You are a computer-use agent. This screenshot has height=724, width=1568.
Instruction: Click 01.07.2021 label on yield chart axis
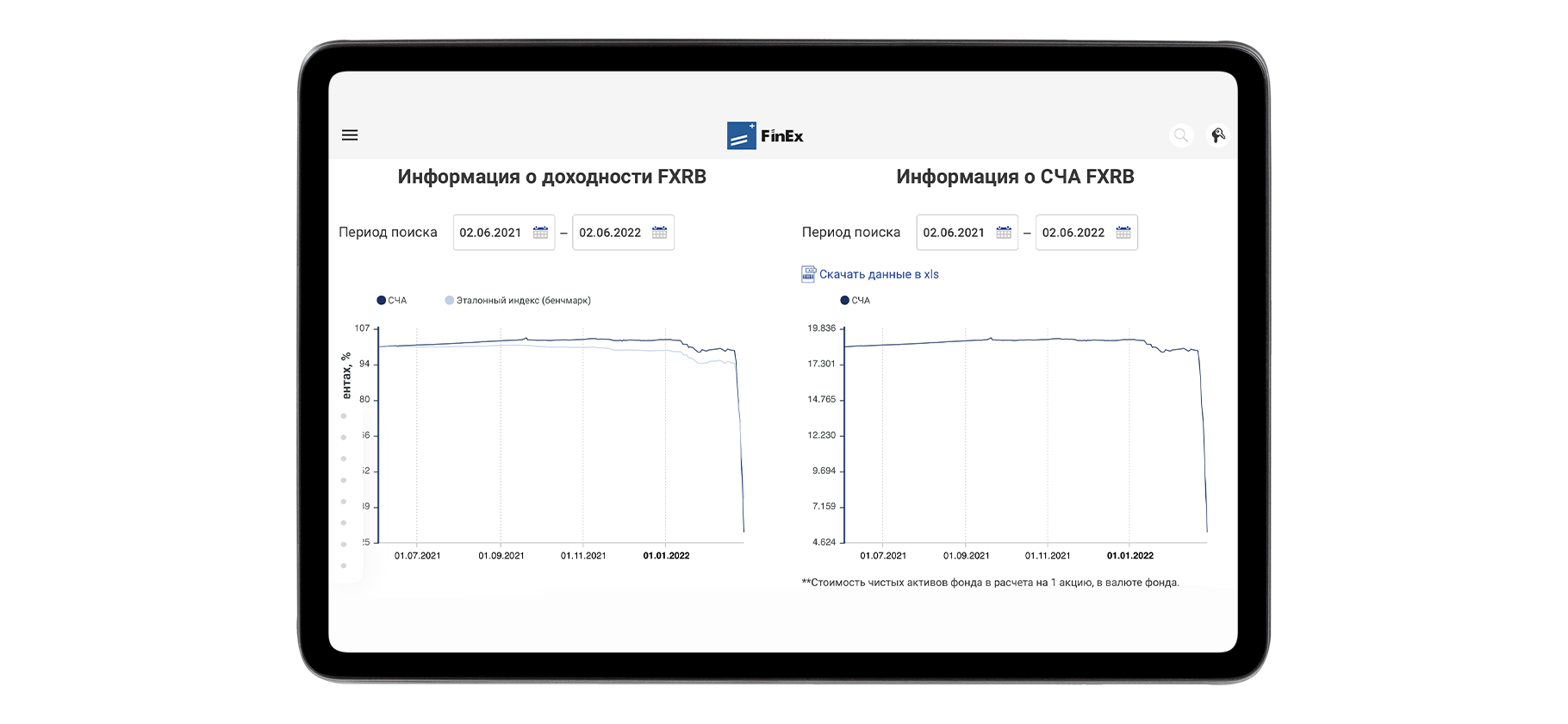point(417,556)
